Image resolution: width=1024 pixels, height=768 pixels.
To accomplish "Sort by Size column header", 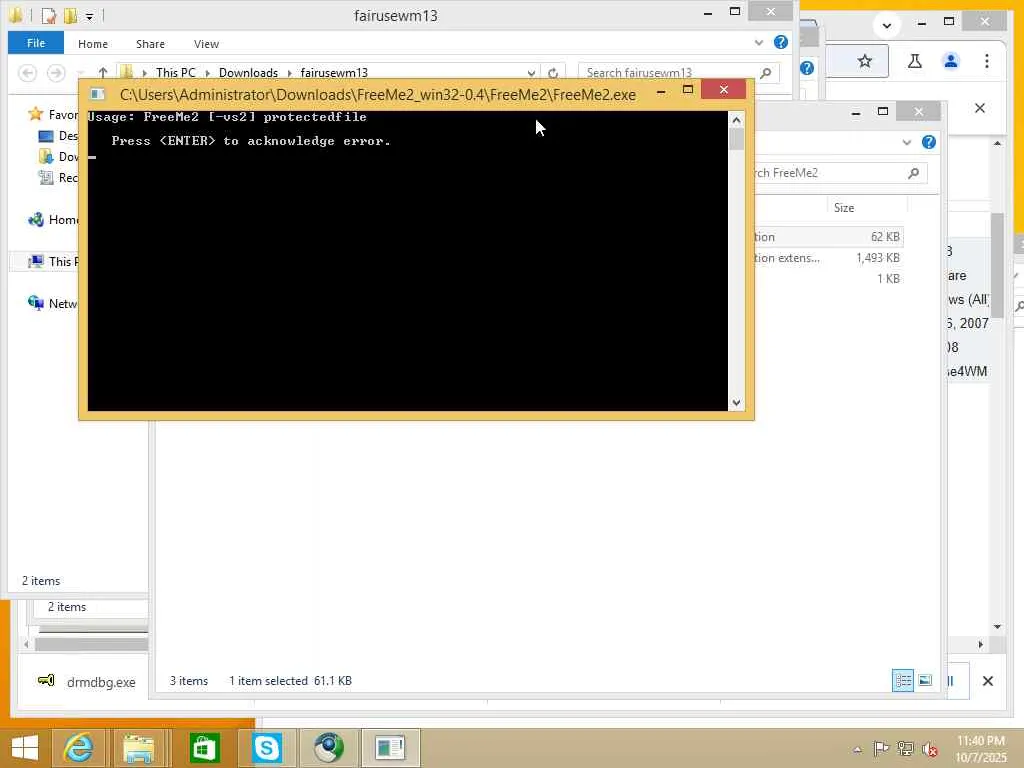I will point(844,208).
